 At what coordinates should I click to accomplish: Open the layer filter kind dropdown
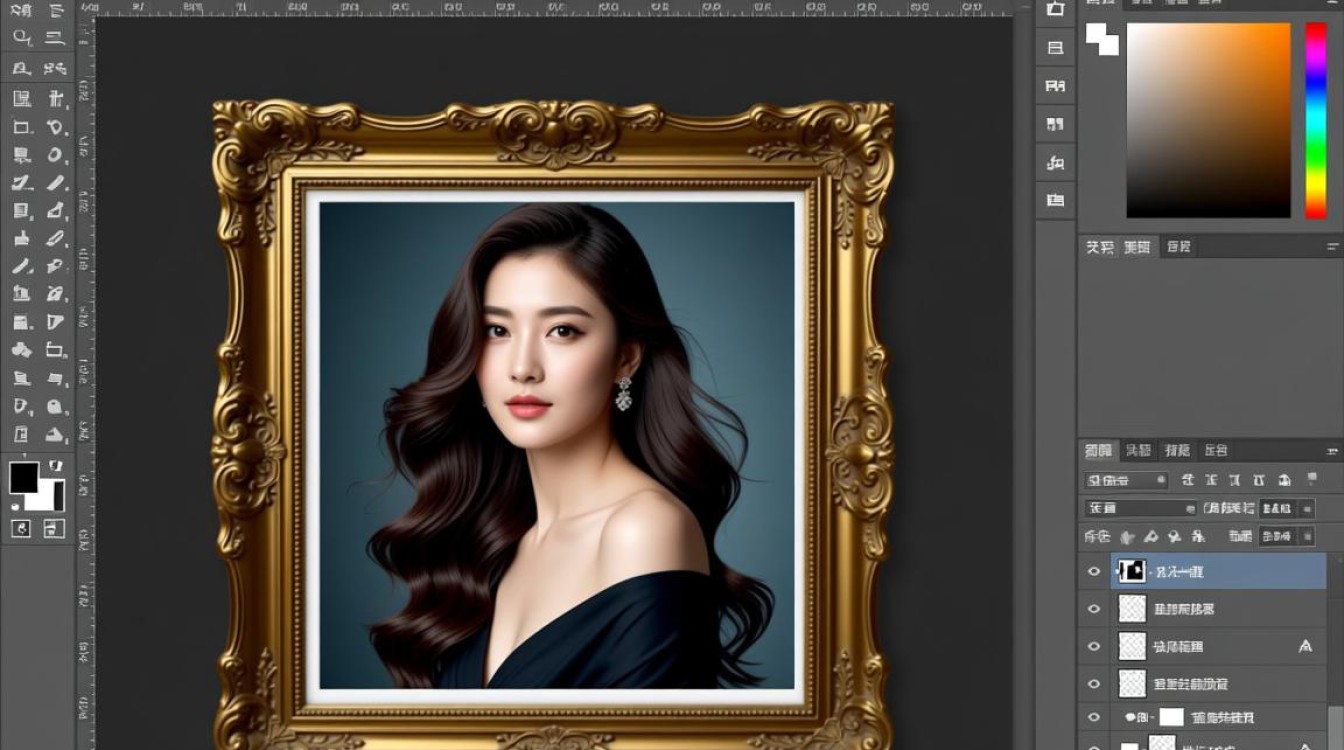click(1127, 480)
